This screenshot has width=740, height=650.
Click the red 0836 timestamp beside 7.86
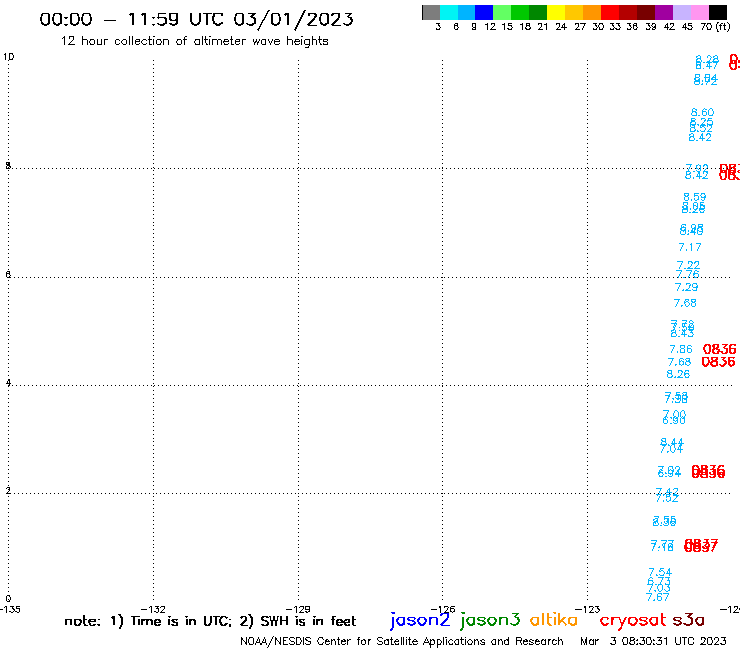point(719,349)
